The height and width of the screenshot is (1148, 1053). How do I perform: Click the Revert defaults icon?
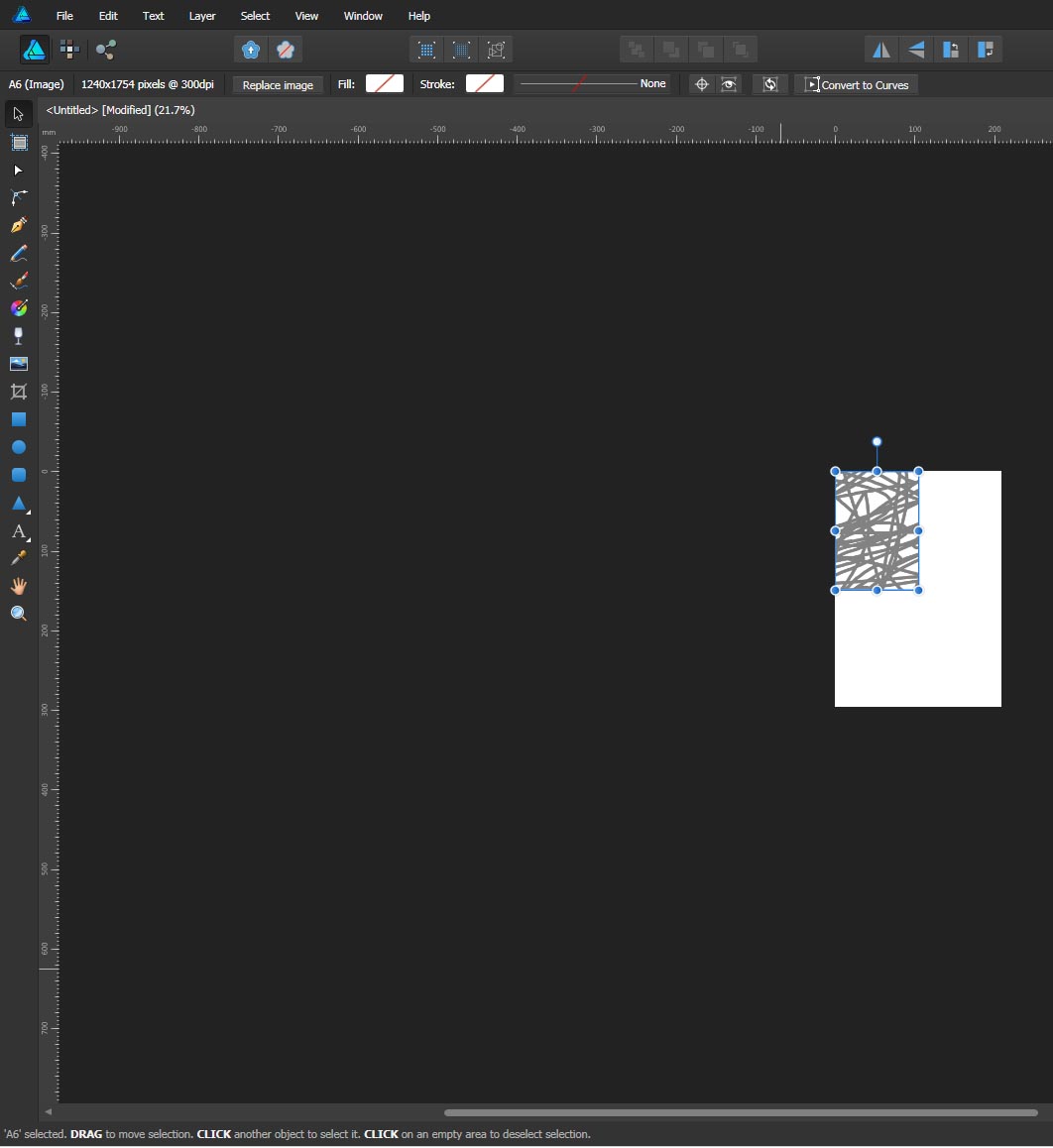point(286,50)
